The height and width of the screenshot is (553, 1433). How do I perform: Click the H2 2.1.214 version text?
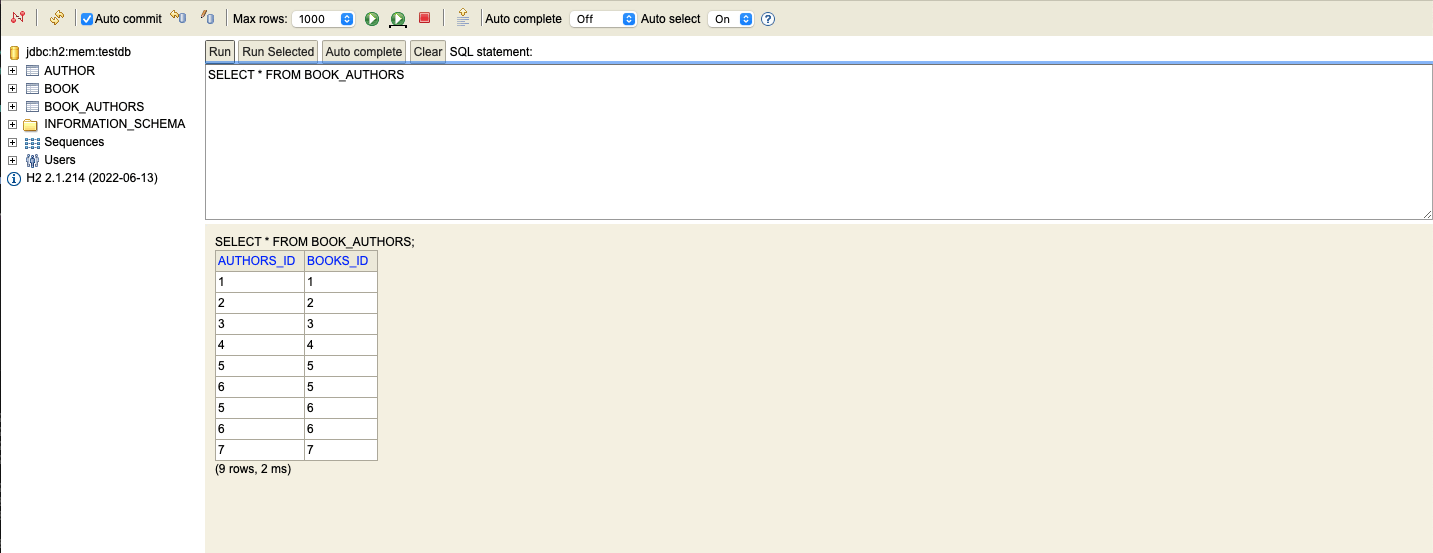tap(92, 178)
